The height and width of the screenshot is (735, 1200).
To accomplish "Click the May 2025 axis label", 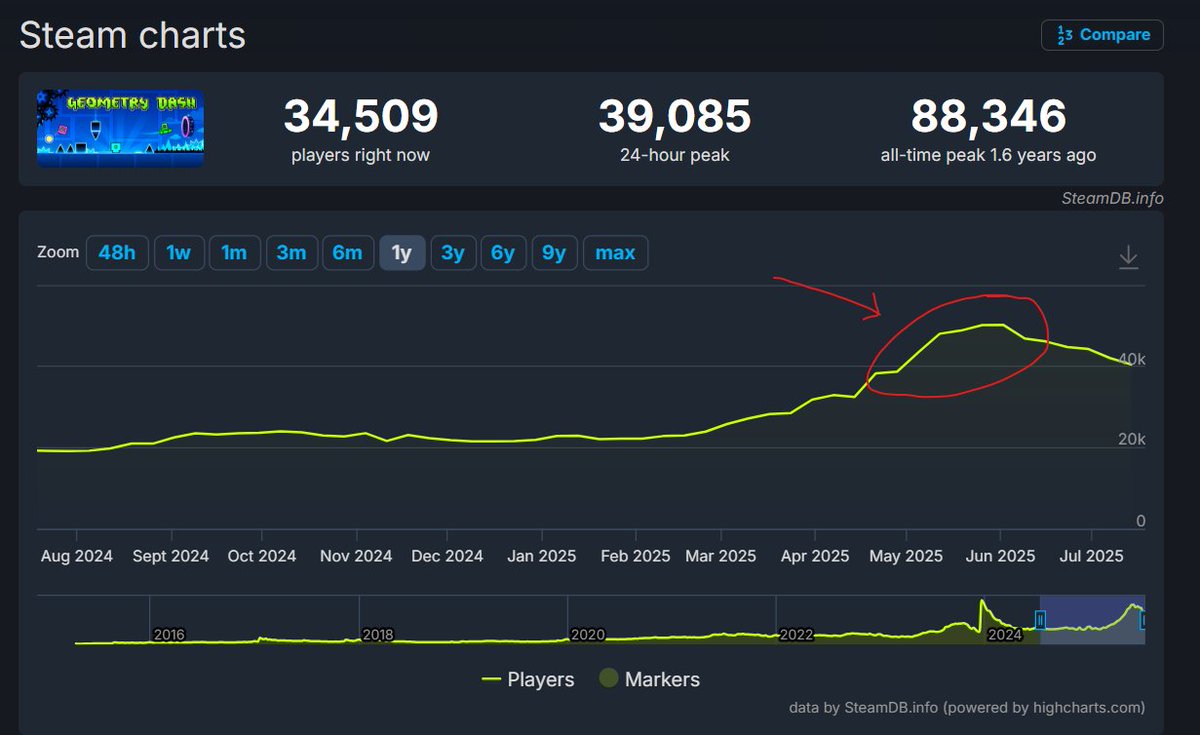I will pos(906,556).
